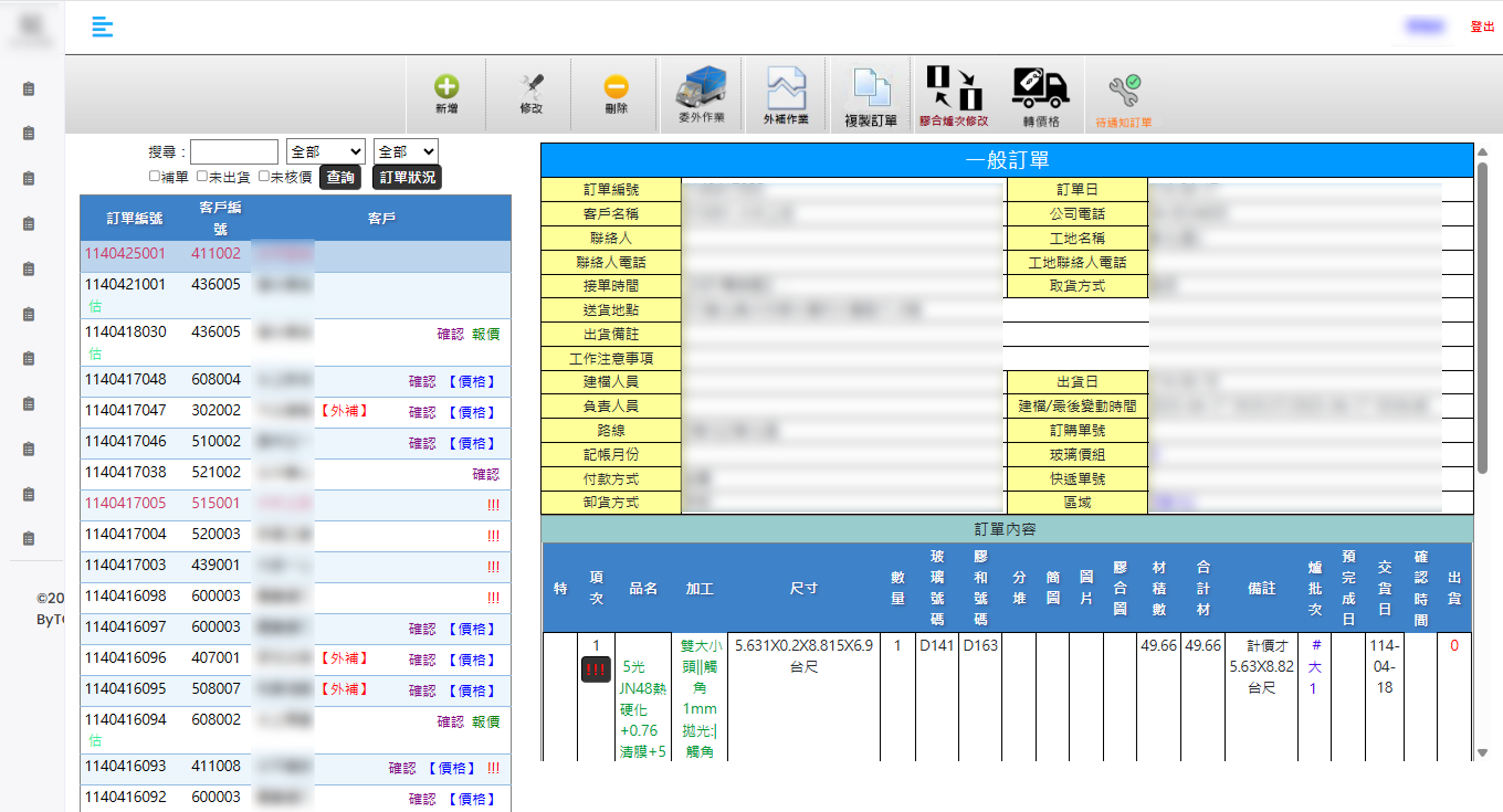Toggle the hamburger menu icon
Image resolution: width=1503 pixels, height=812 pixels.
click(102, 27)
